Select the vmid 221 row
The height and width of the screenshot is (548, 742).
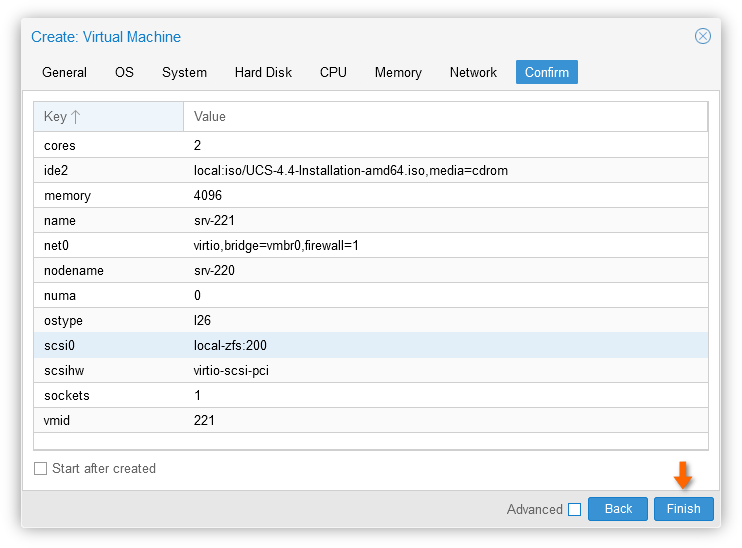click(371, 420)
